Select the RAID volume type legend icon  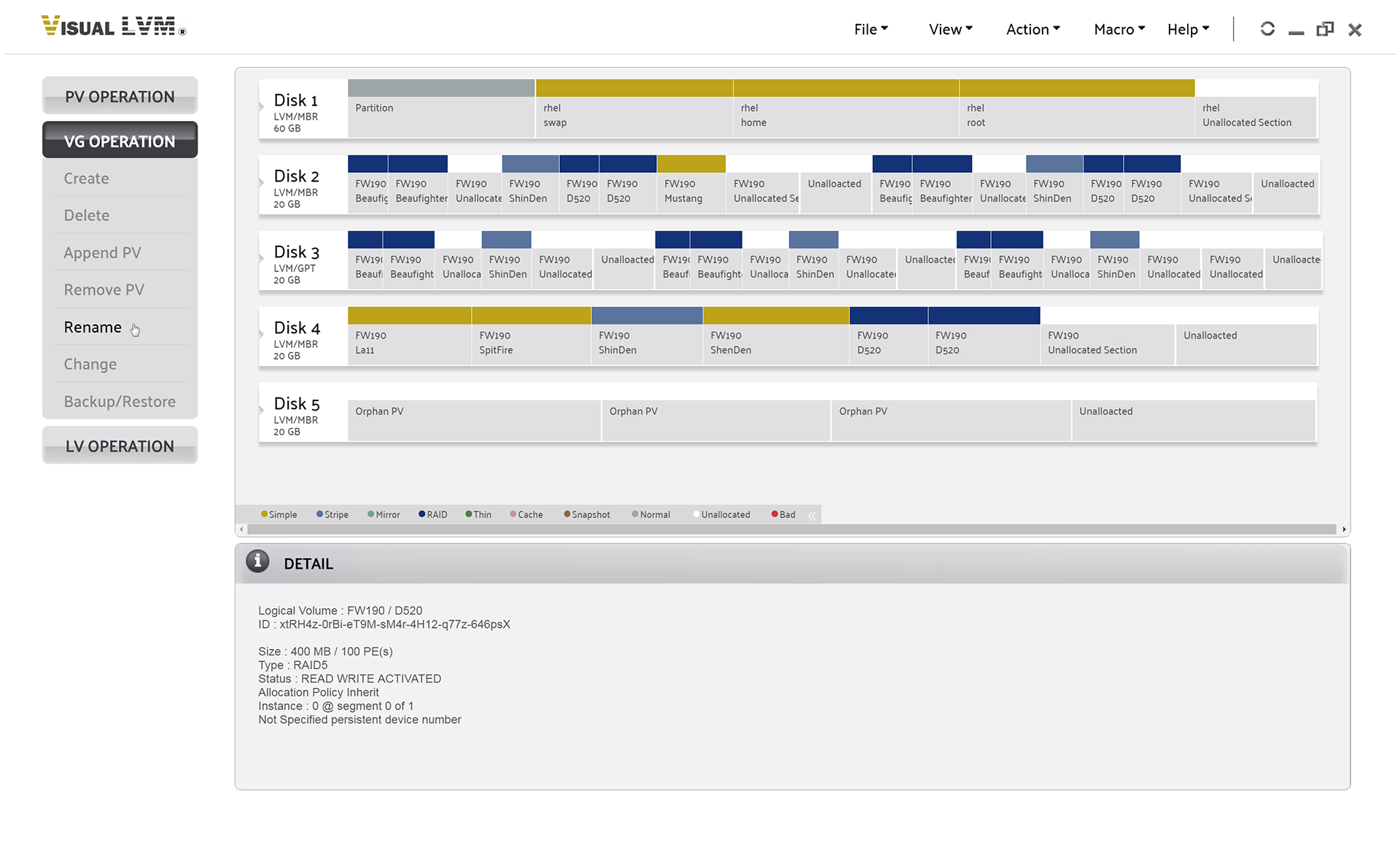tap(418, 514)
